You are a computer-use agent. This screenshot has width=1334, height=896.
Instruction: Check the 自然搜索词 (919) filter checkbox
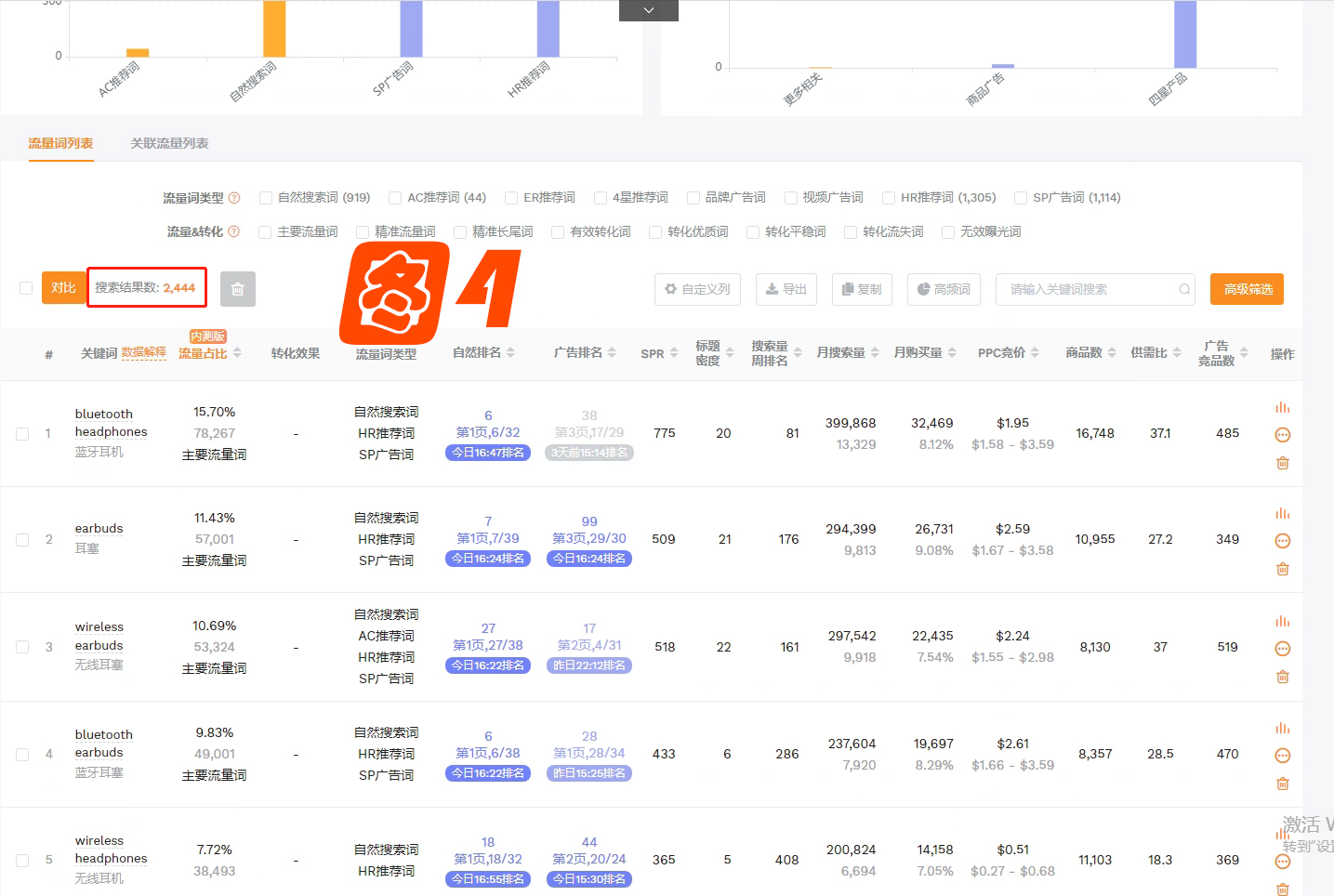click(267, 197)
